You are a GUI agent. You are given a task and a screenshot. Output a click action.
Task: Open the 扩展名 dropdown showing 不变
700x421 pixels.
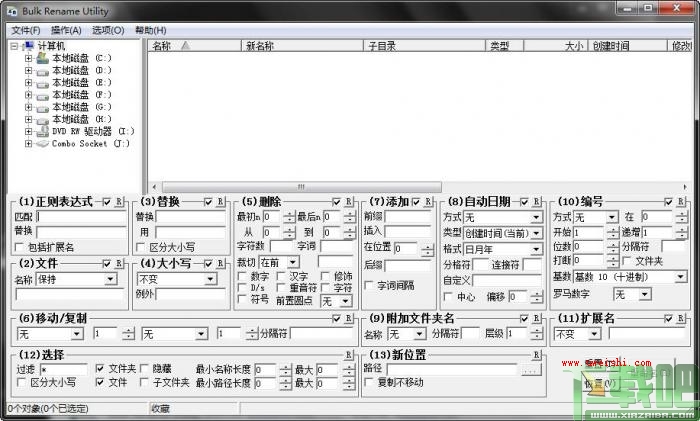coord(594,334)
